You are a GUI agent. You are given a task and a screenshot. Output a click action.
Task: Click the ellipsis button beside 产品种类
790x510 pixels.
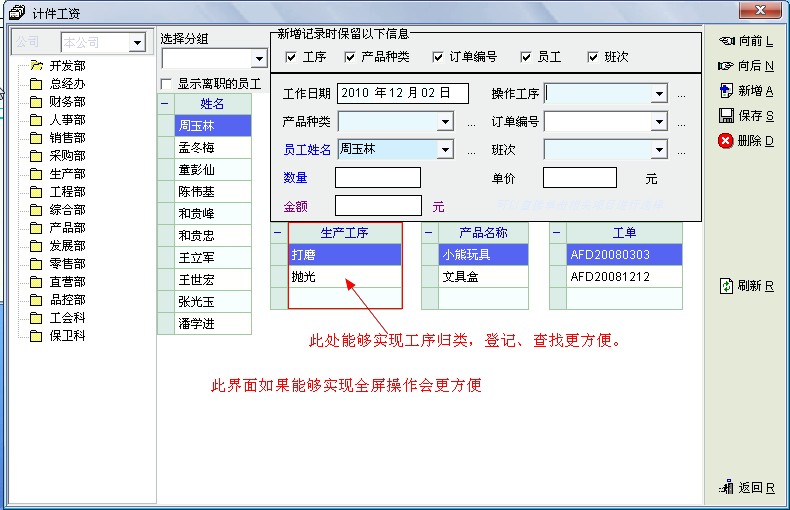471,123
